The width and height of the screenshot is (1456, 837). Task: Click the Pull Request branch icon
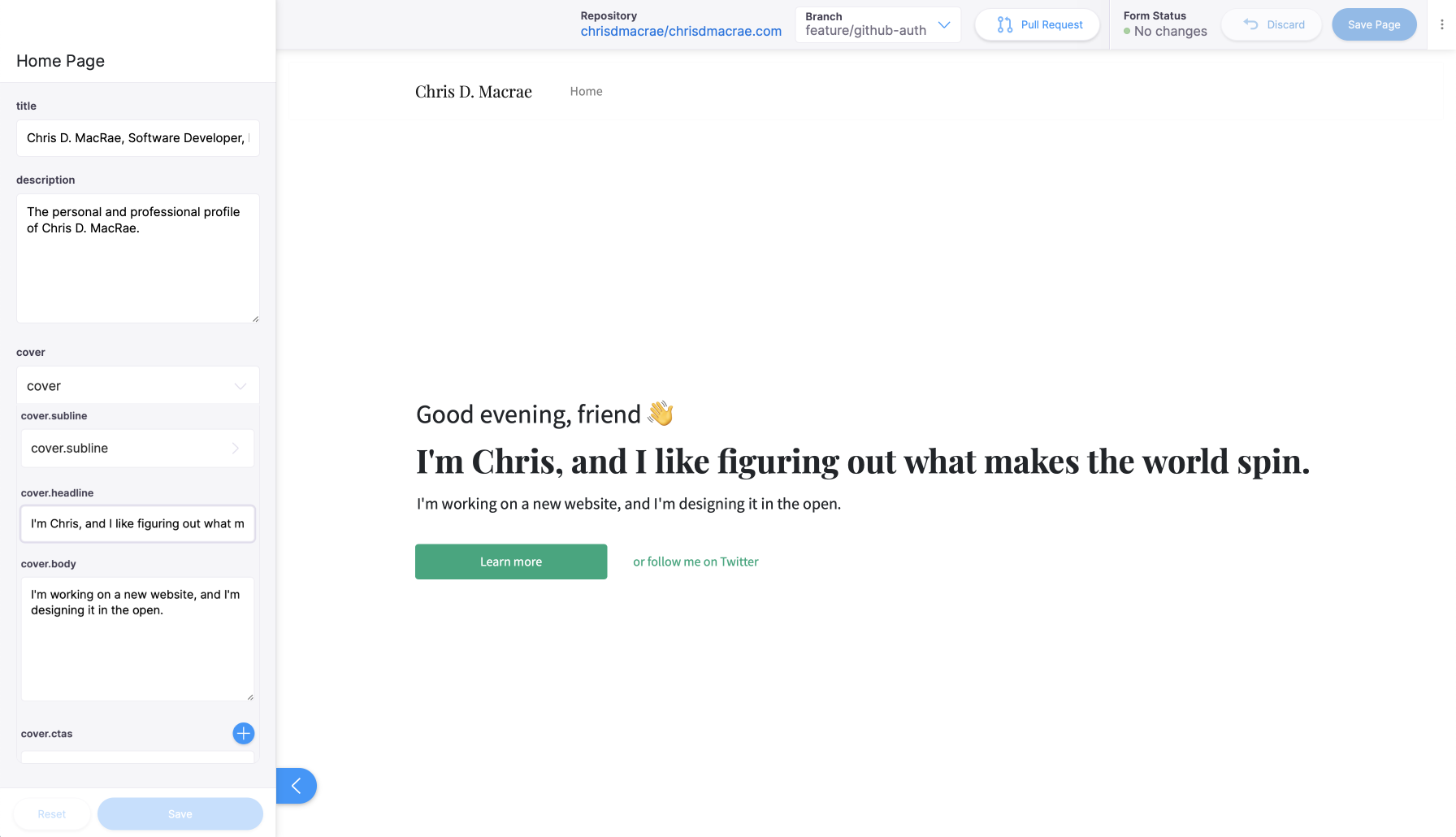[x=1004, y=24]
